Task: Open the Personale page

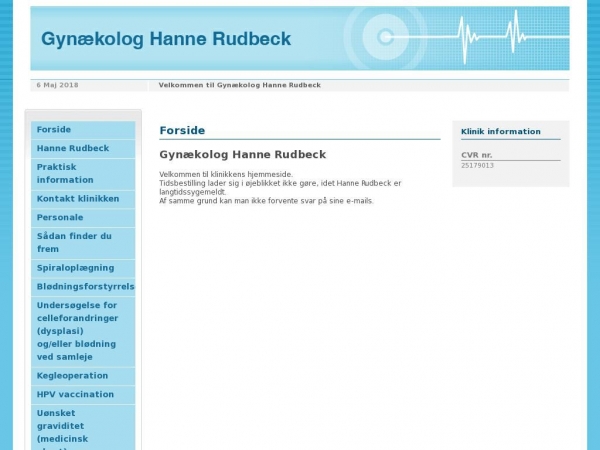Action: 83,218
